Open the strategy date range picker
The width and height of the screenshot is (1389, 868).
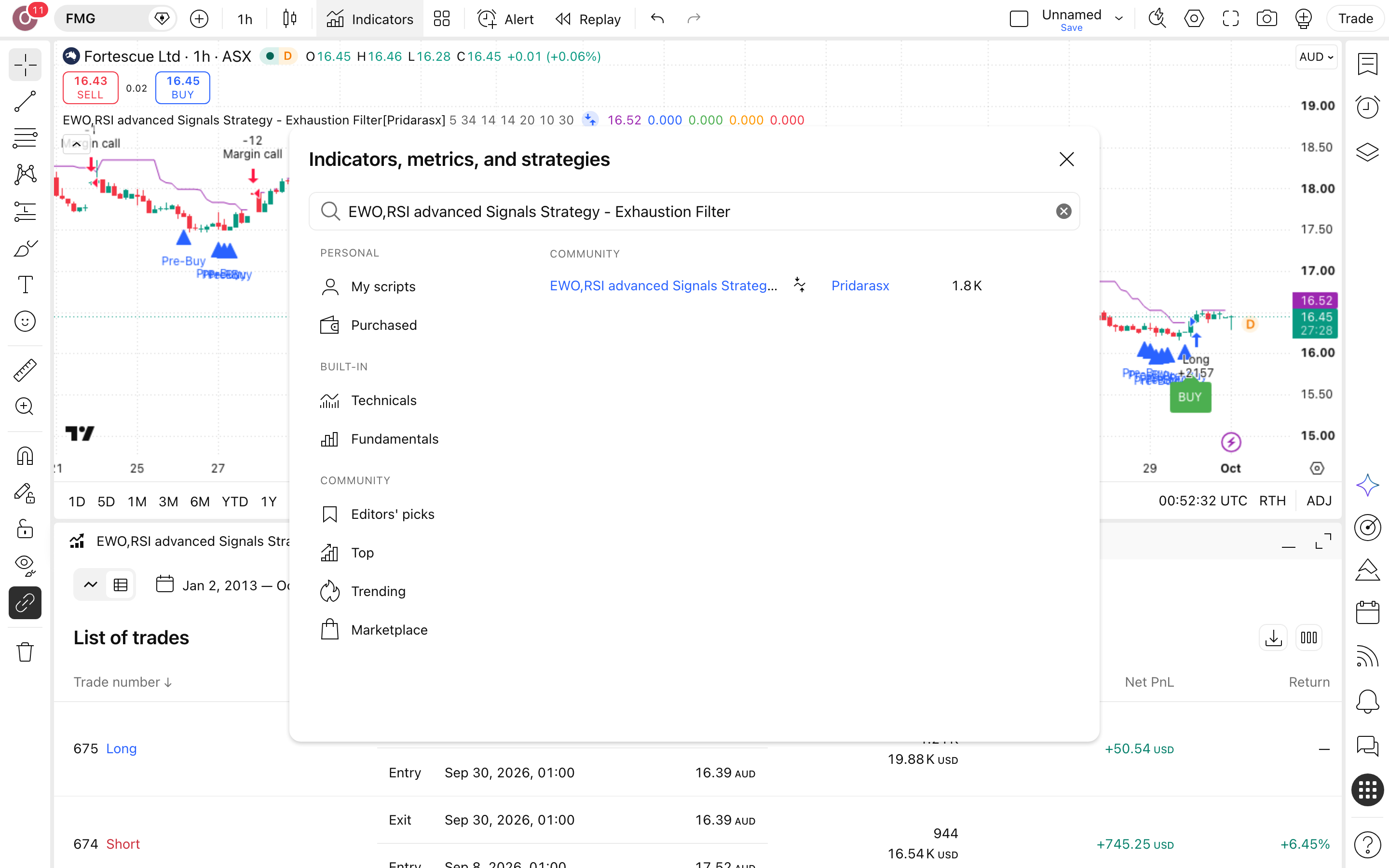[x=223, y=585]
